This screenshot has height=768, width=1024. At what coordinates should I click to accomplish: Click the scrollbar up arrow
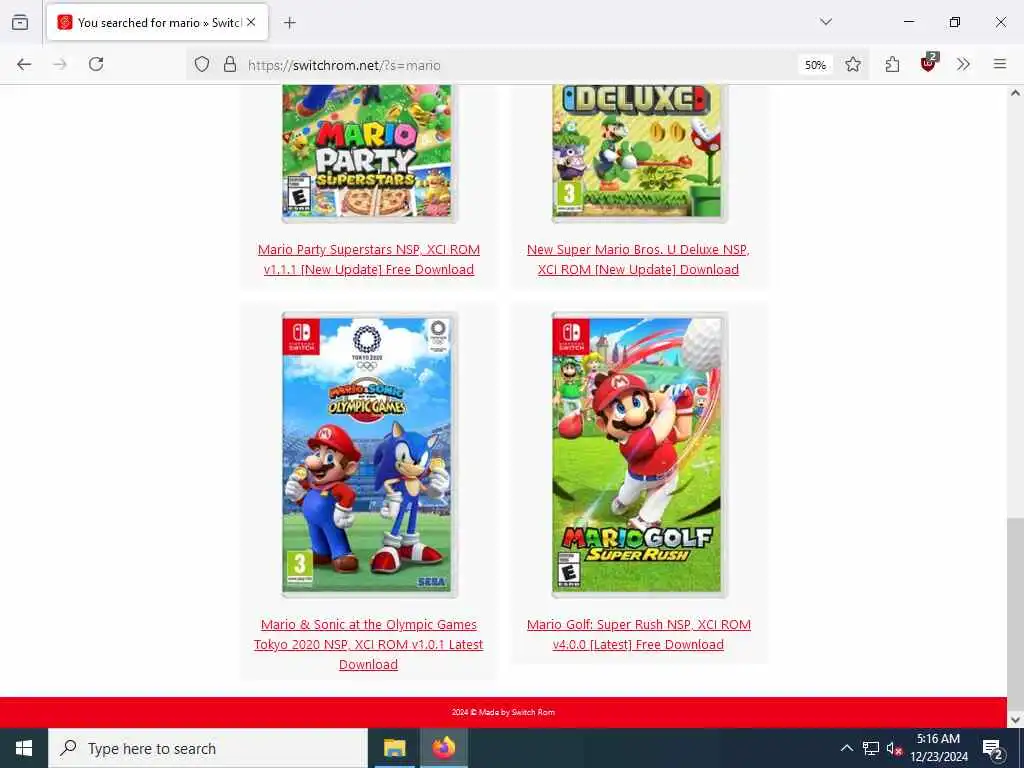coord(1015,93)
